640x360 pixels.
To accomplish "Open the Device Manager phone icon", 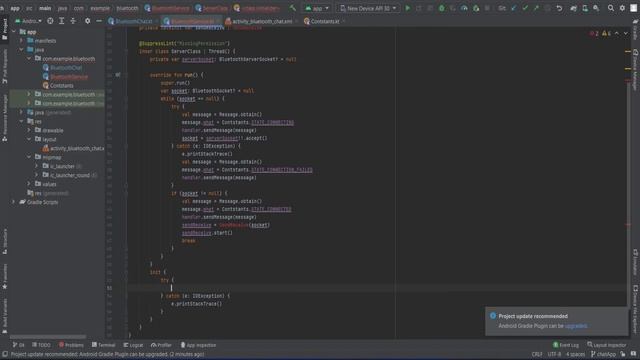I will pyautogui.click(x=585, y=8).
